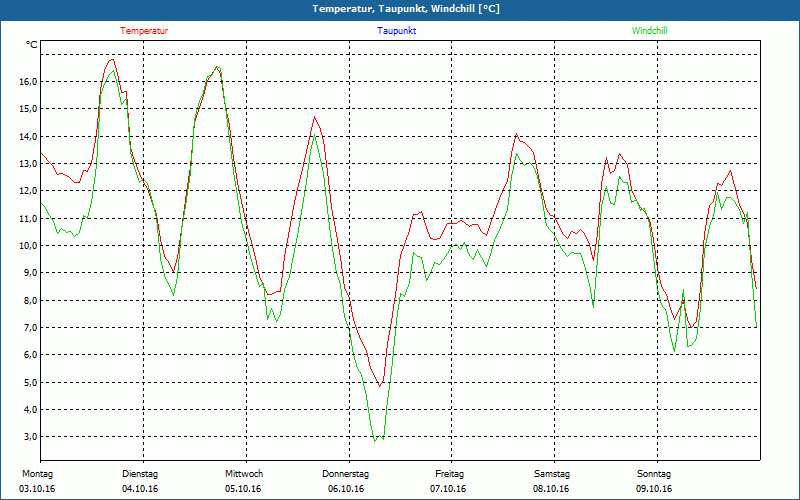
Task: Click the 15,0 y-axis value
Action: (28, 109)
